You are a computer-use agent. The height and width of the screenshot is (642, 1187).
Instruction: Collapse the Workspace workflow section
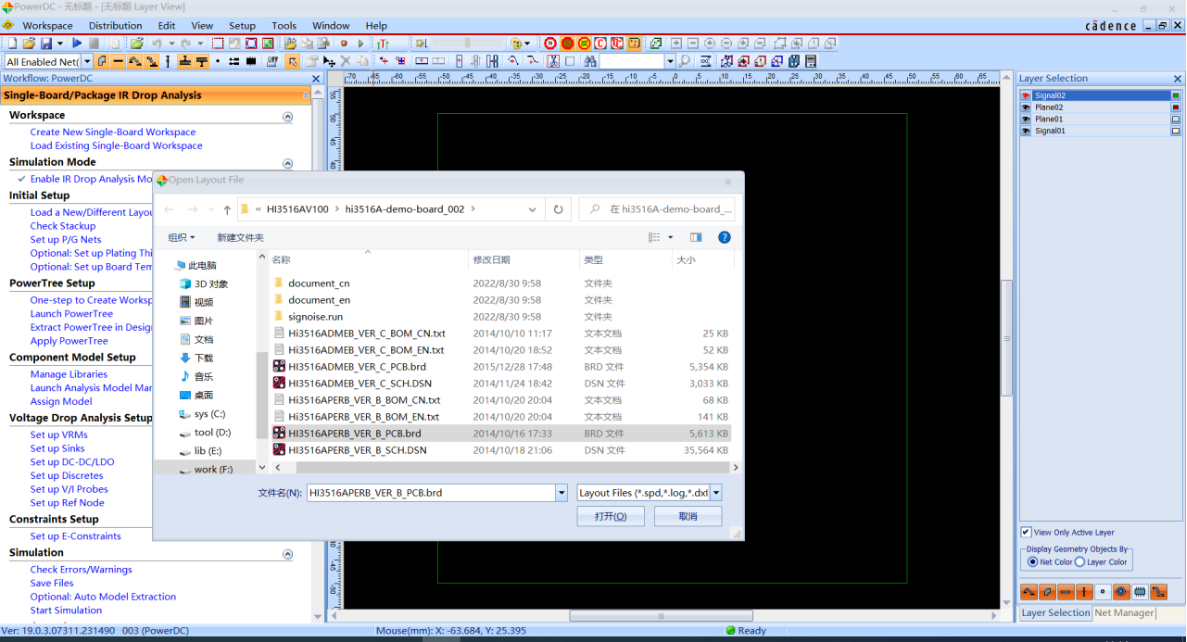[288, 117]
